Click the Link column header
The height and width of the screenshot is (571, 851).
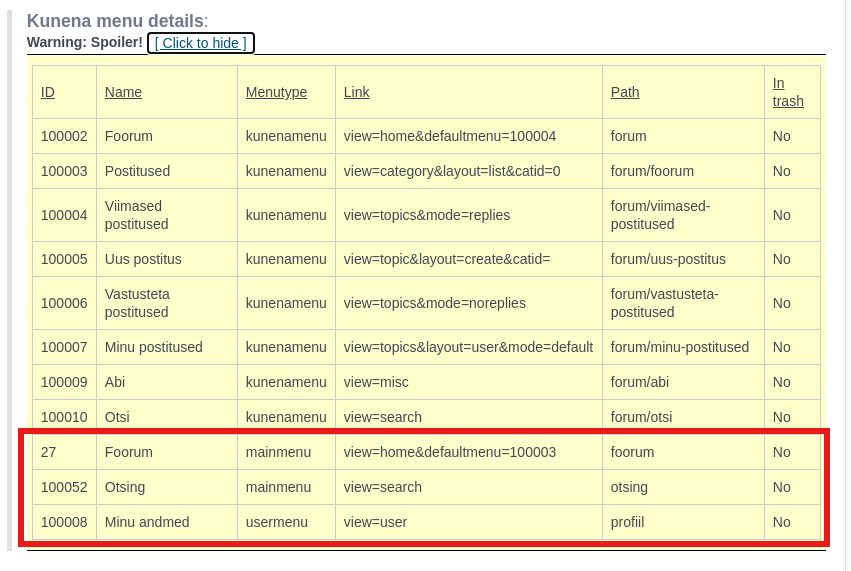pyautogui.click(x=356, y=92)
